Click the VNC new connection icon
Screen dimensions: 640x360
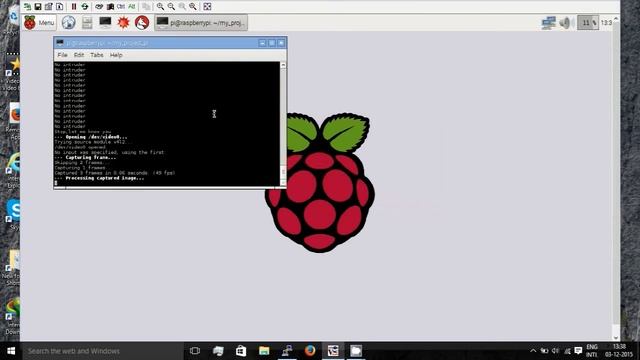(27, 7)
